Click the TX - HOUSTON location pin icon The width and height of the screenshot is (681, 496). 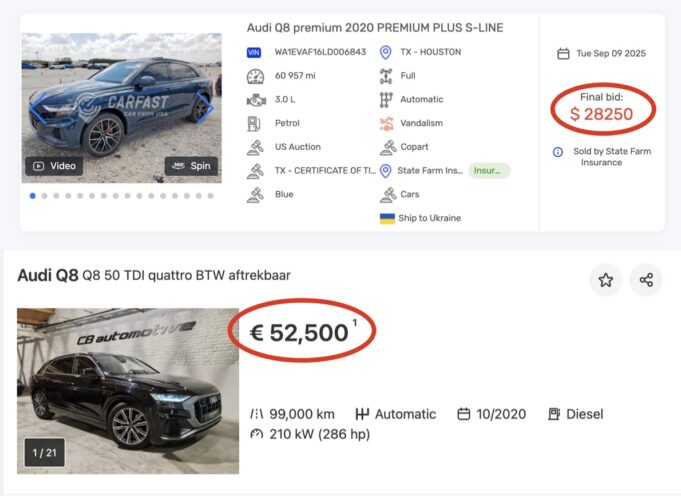(386, 52)
